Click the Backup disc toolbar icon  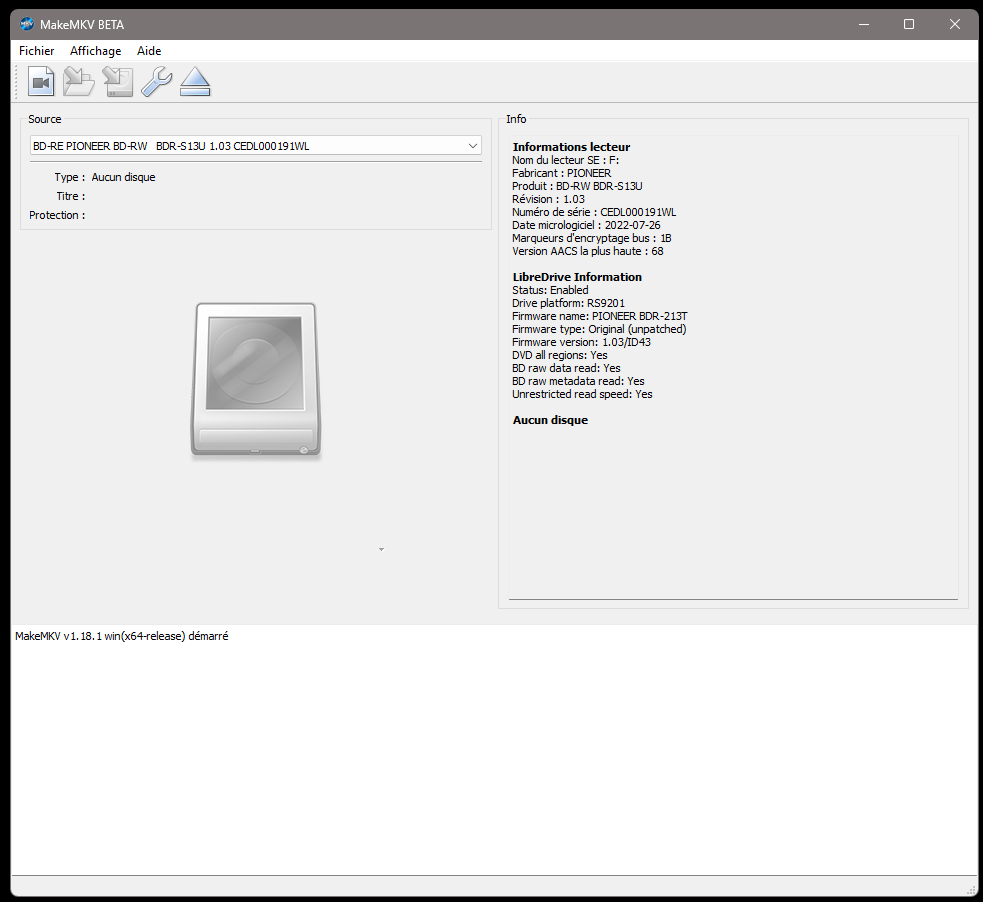point(118,81)
